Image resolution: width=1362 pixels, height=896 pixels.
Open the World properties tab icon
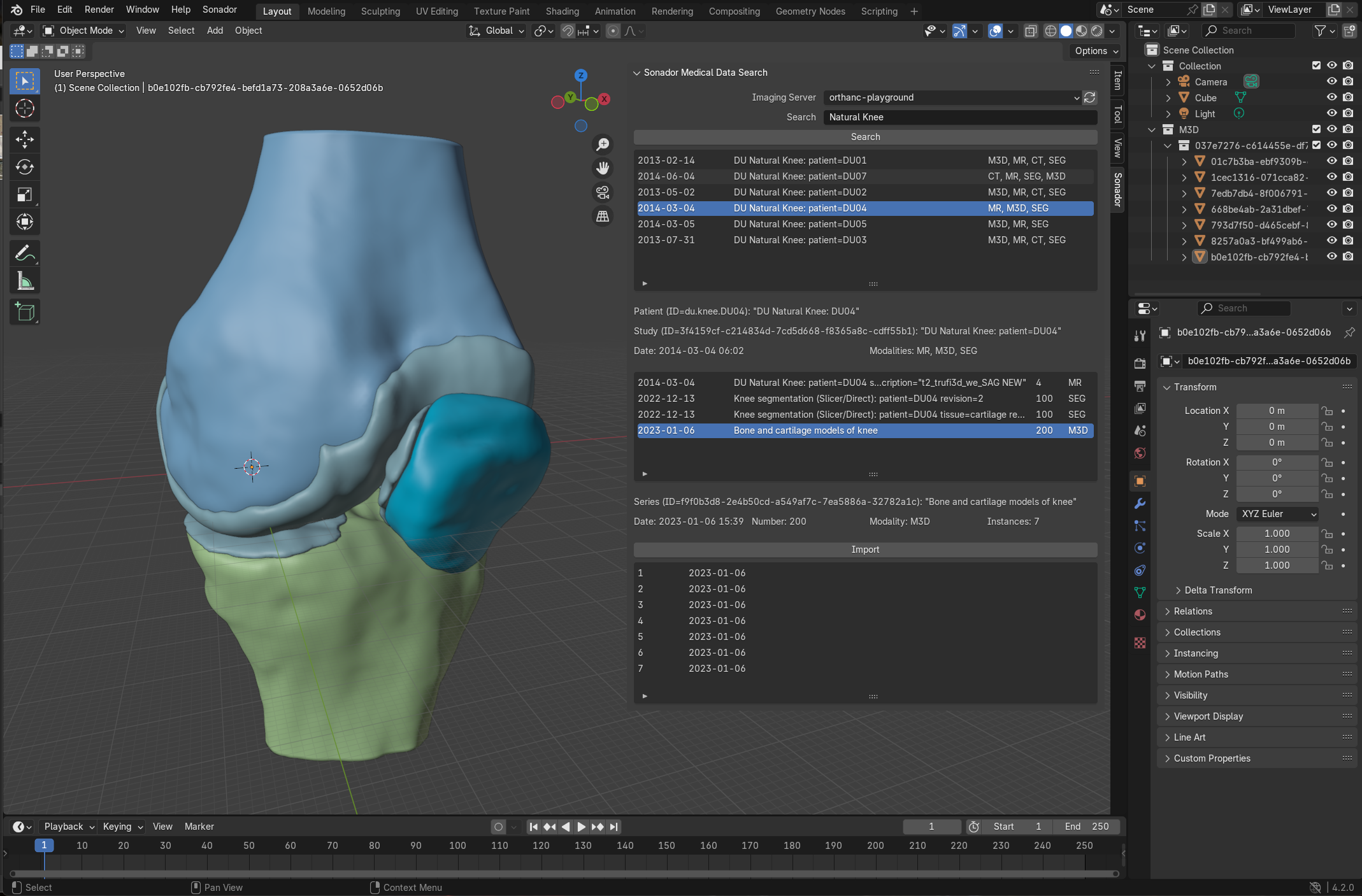(1140, 453)
